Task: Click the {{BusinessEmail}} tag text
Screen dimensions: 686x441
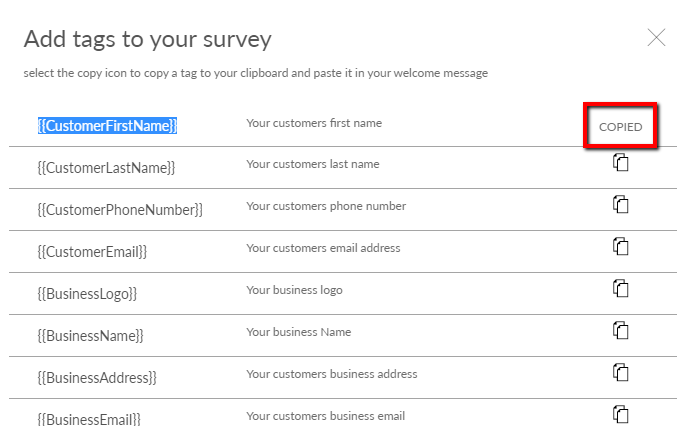Action: click(x=89, y=419)
